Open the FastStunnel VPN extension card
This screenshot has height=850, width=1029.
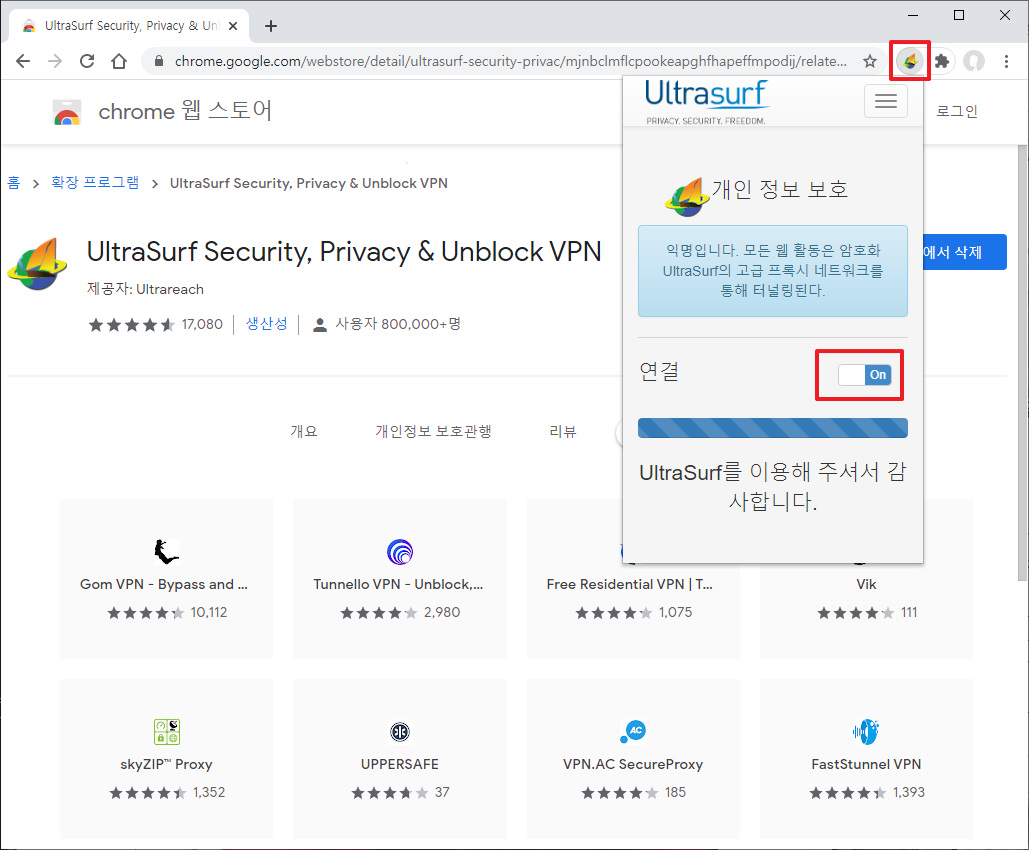point(866,758)
